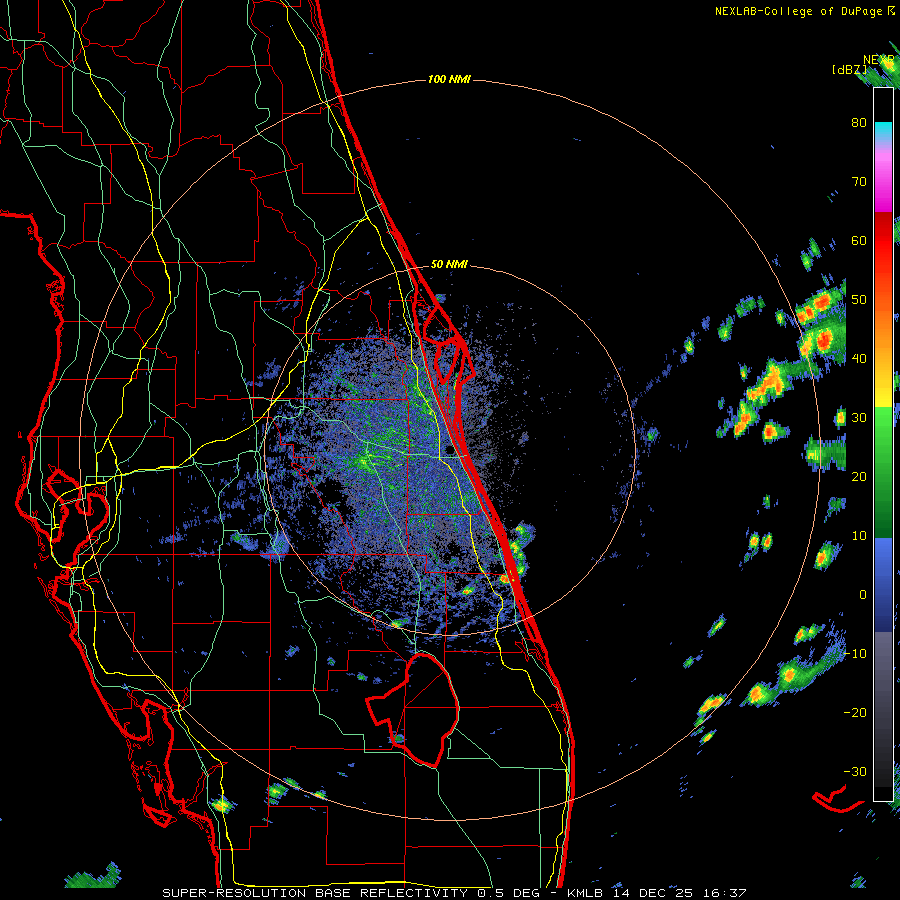Click the -30 value on the dBZ scale
Viewport: 900px width, 900px height.
855,771
